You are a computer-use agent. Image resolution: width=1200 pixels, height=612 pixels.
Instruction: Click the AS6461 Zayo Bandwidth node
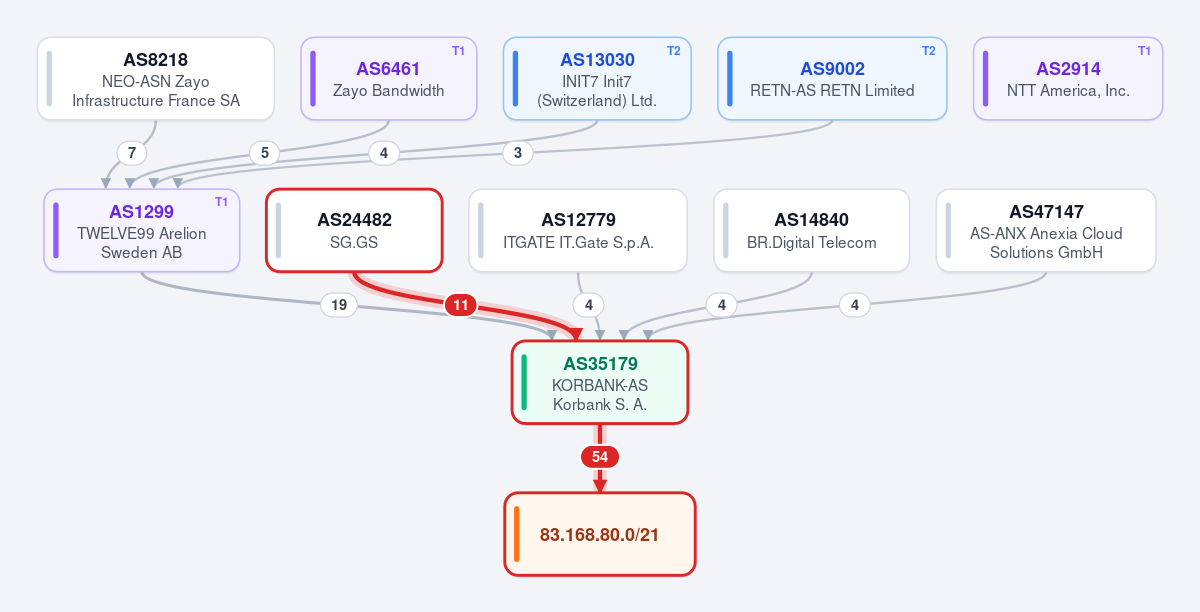pos(389,79)
